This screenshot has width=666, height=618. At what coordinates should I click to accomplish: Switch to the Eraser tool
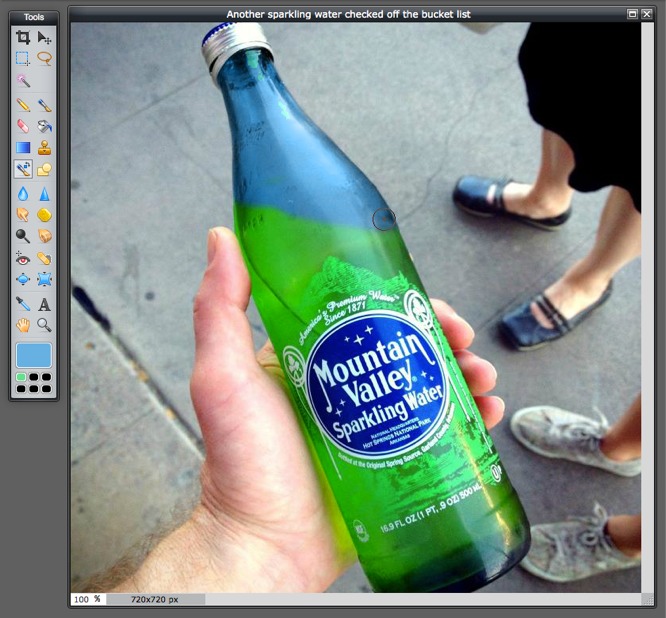(23, 126)
